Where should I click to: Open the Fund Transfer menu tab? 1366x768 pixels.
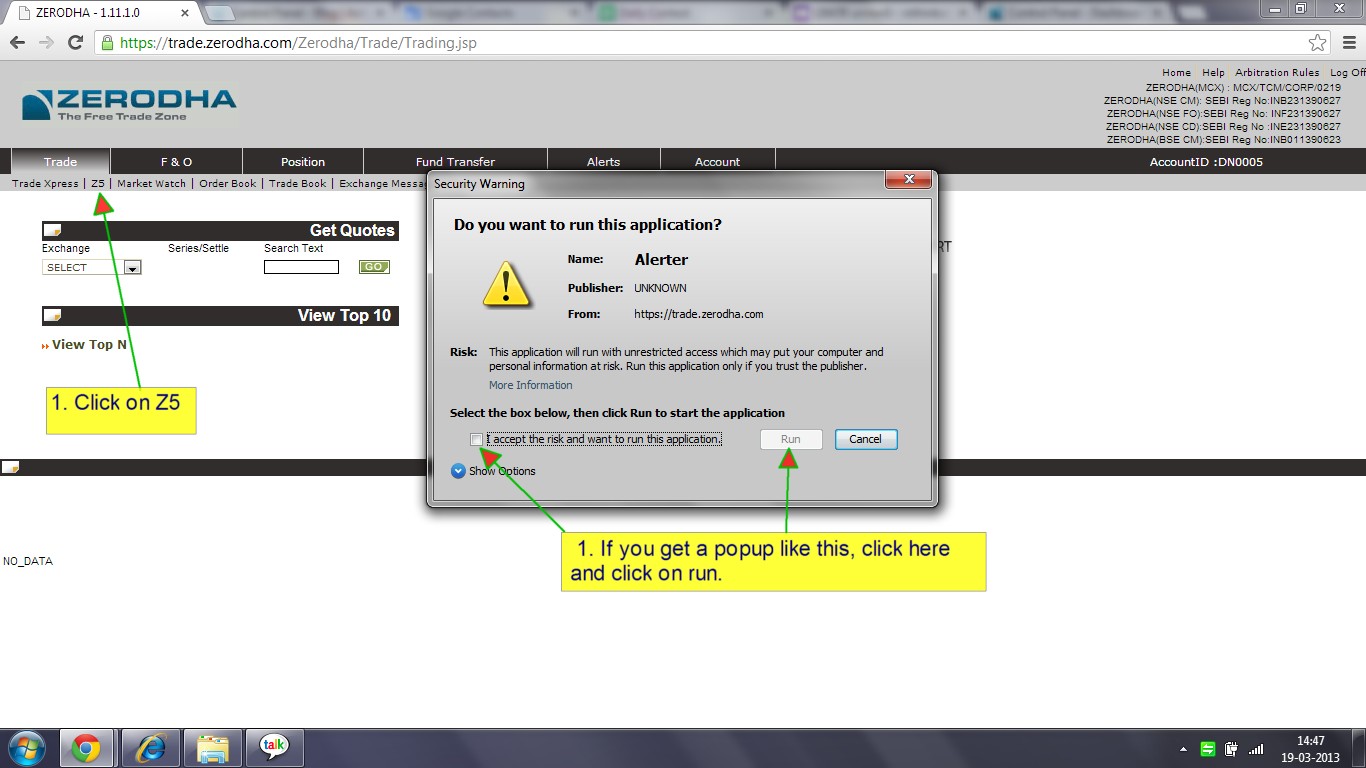[455, 162]
